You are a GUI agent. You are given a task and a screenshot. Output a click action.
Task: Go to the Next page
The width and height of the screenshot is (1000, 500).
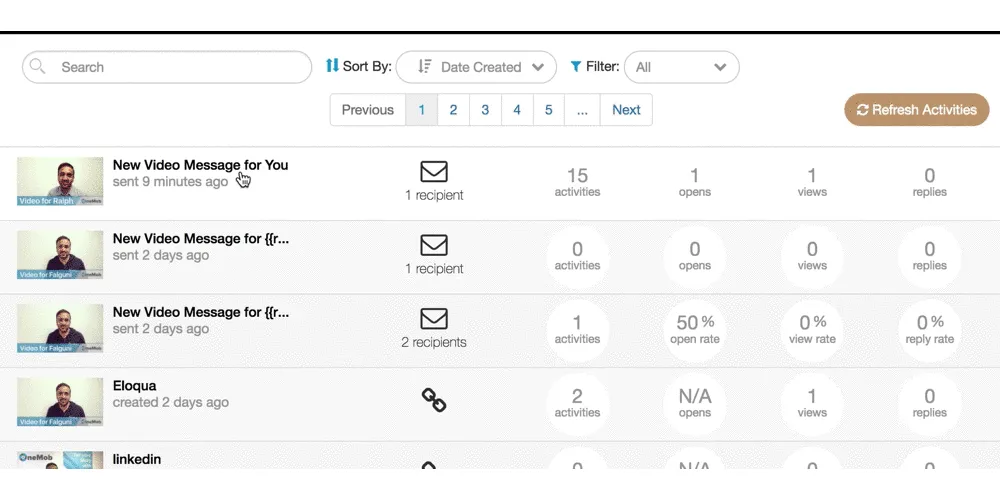(x=626, y=110)
